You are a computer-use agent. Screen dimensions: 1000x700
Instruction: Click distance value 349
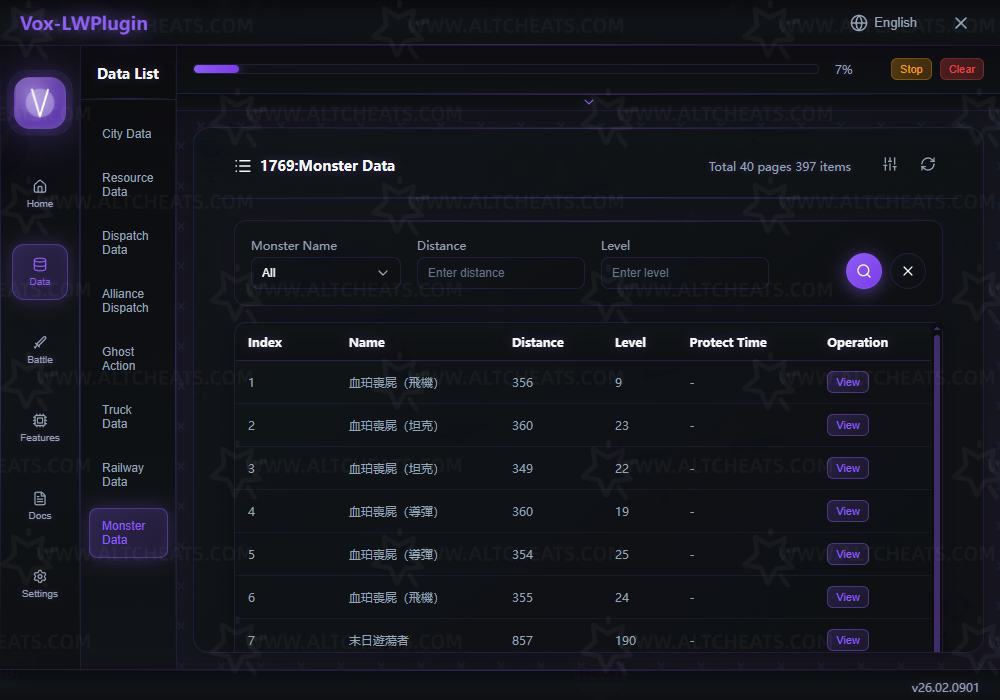522,469
